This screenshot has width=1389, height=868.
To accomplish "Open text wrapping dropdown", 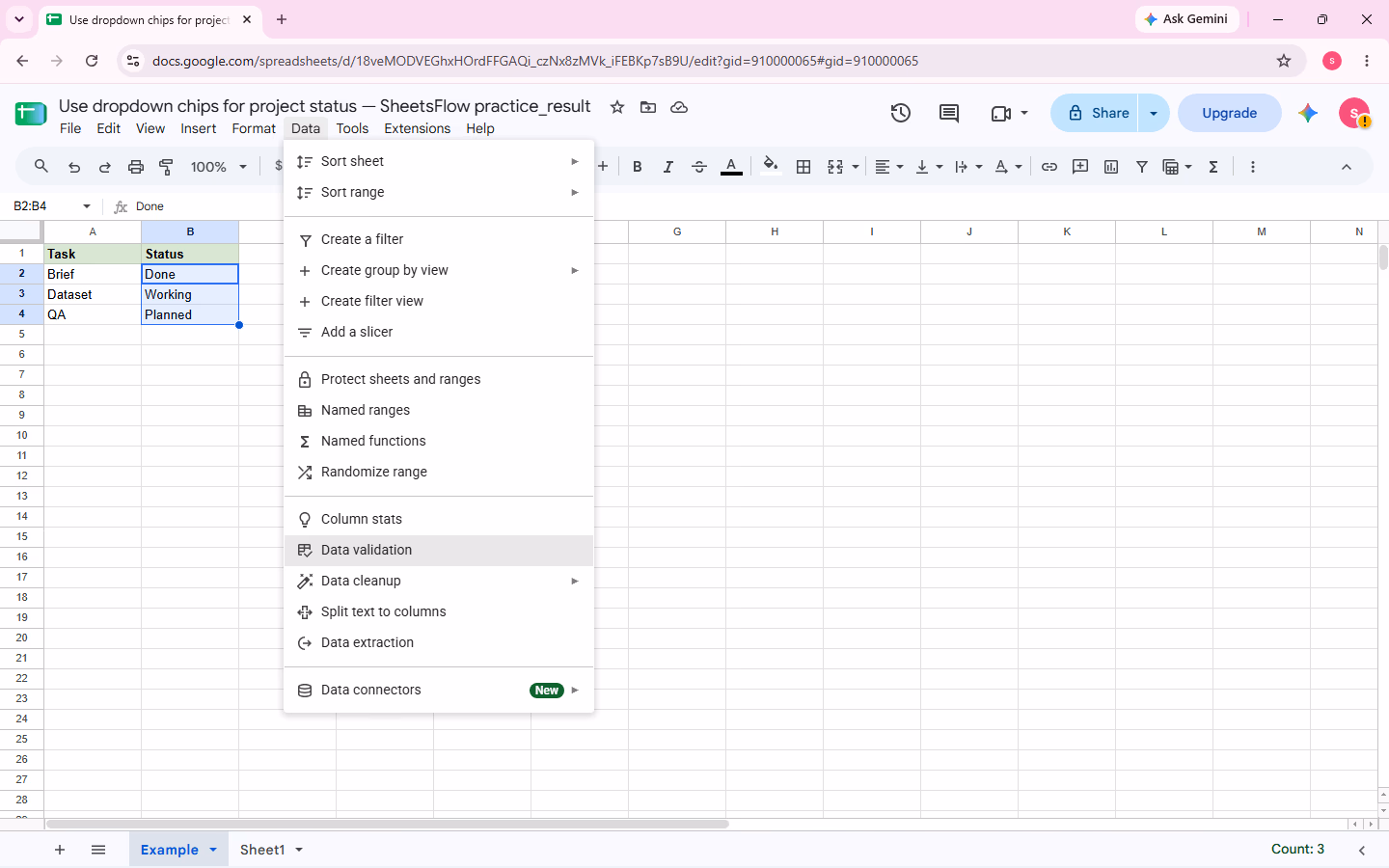I will click(968, 167).
